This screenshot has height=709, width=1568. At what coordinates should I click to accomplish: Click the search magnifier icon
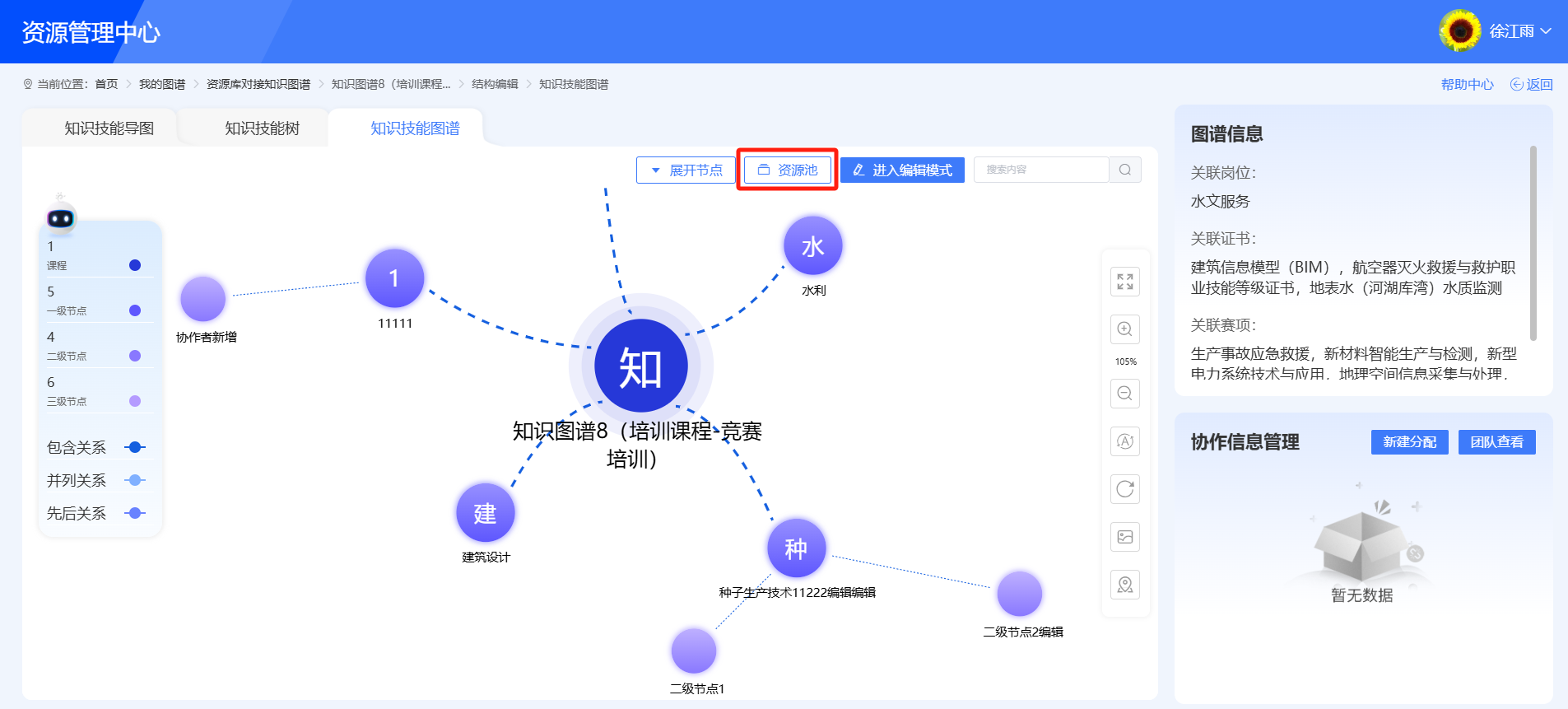[1125, 170]
